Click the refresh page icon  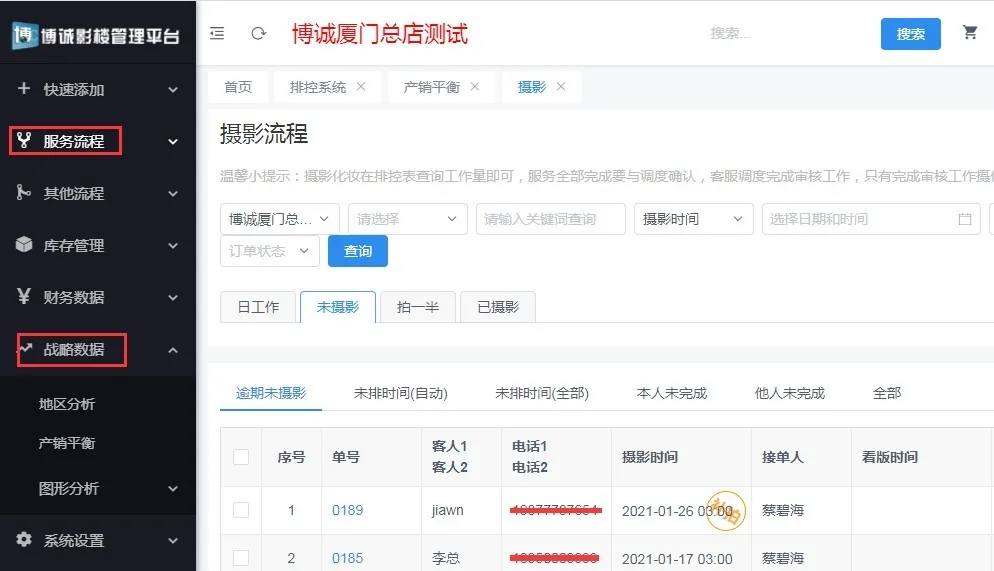pyautogui.click(x=258, y=33)
